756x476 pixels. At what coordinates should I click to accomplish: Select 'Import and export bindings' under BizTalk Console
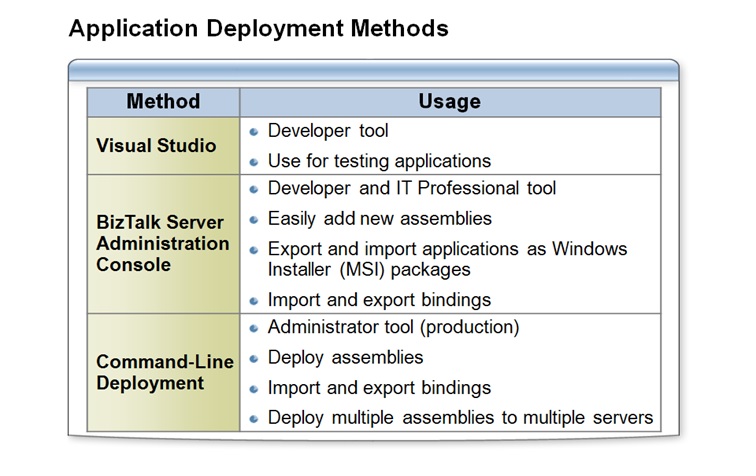pyautogui.click(x=379, y=300)
